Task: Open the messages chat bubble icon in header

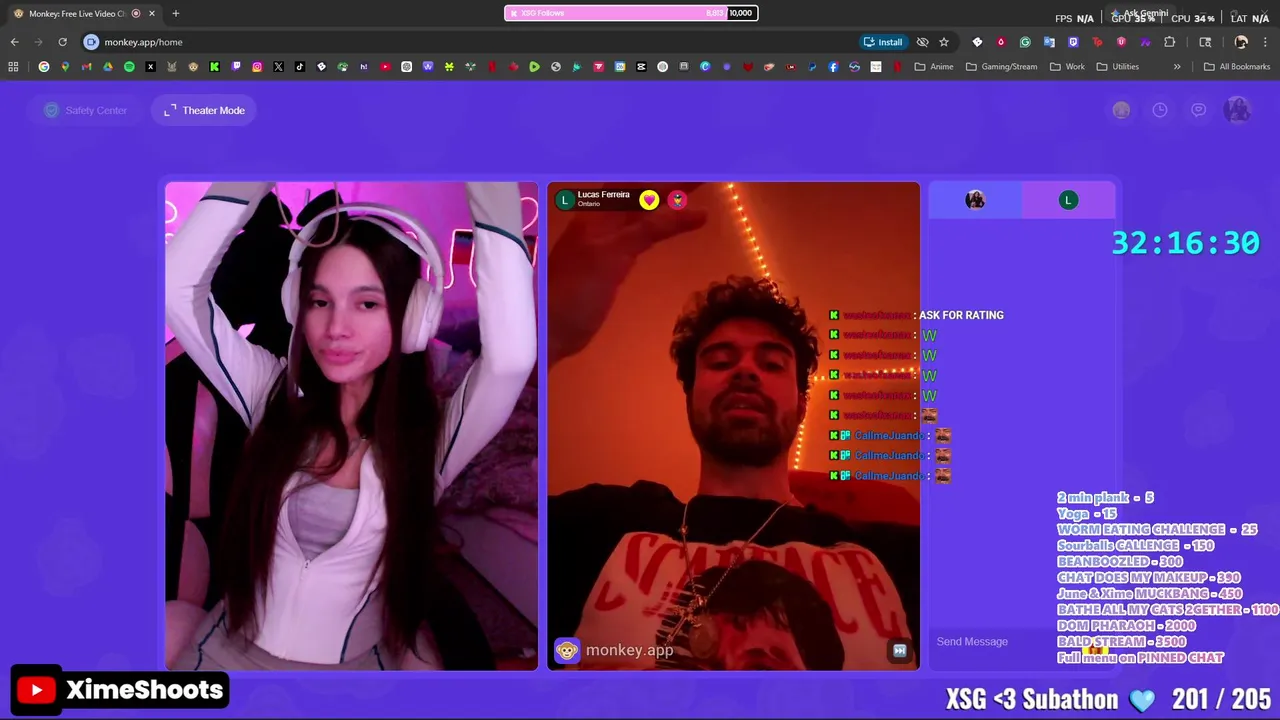Action: coord(1198,110)
